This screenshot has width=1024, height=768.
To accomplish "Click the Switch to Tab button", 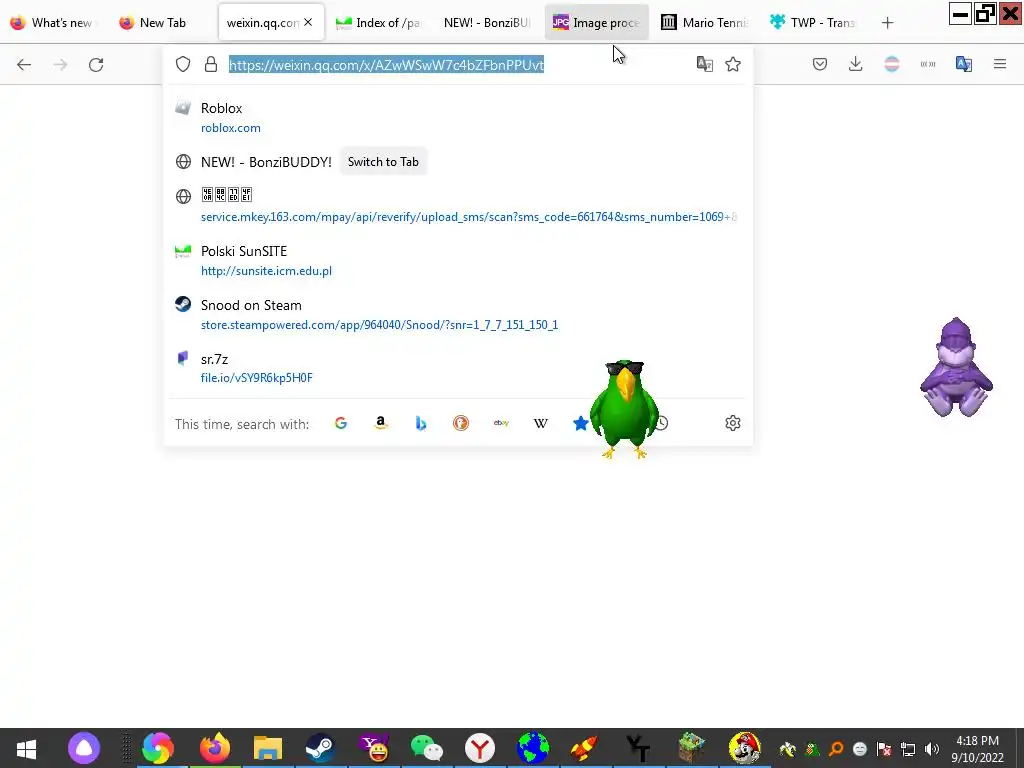I will pyautogui.click(x=383, y=162).
